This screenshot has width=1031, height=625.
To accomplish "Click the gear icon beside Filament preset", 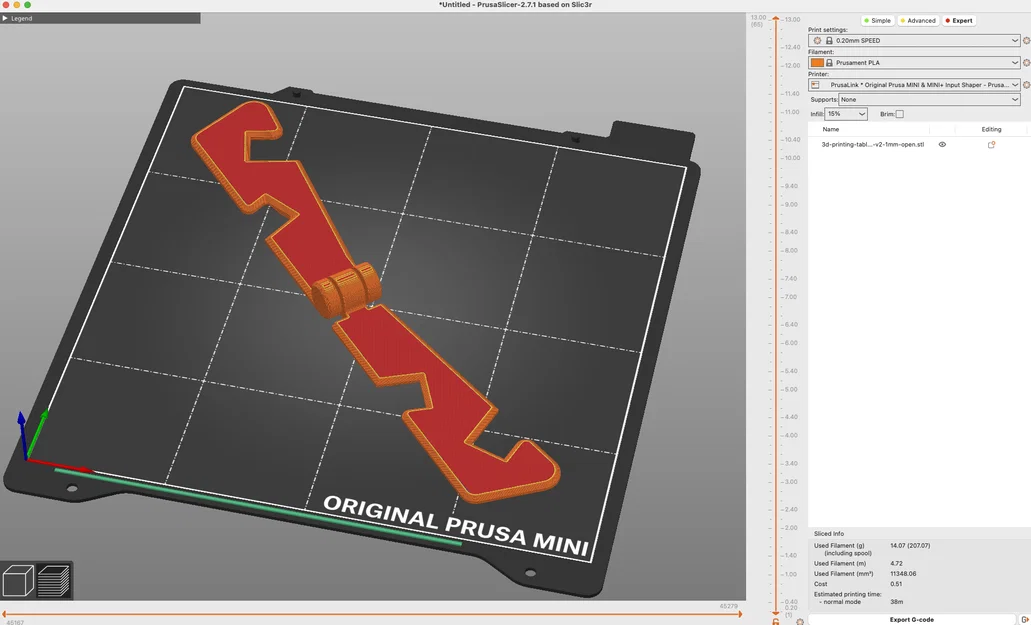I will click(x=1026, y=63).
